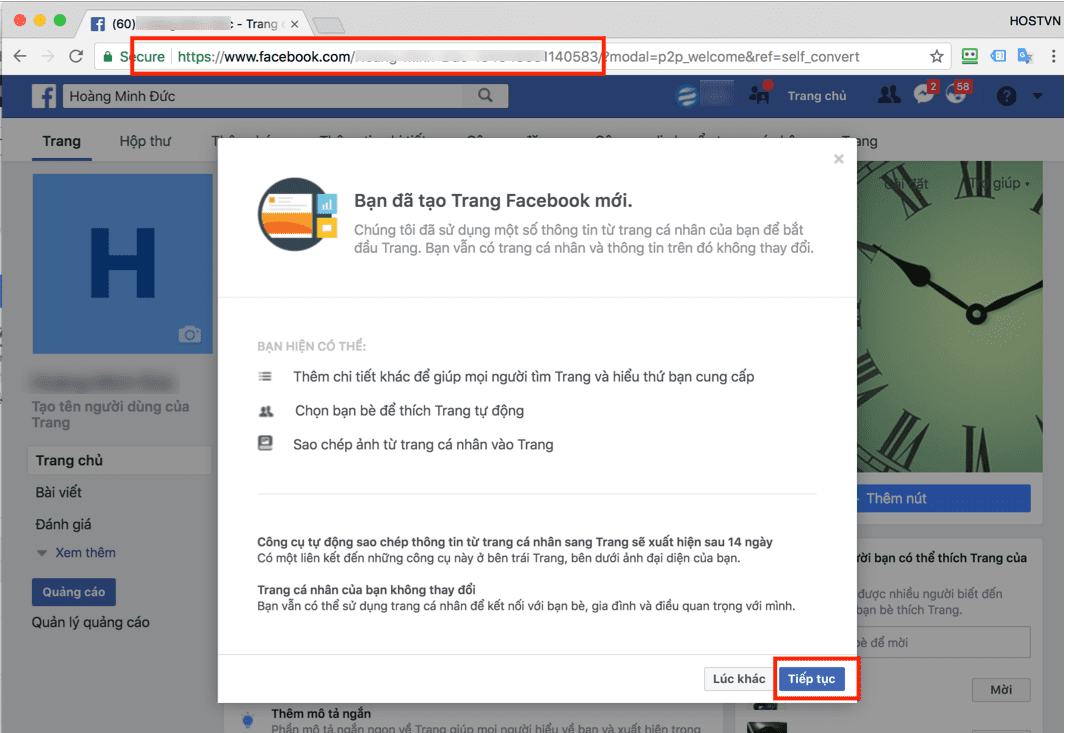Click the address bar URL
The height and width of the screenshot is (733, 1065).
click(x=516, y=56)
